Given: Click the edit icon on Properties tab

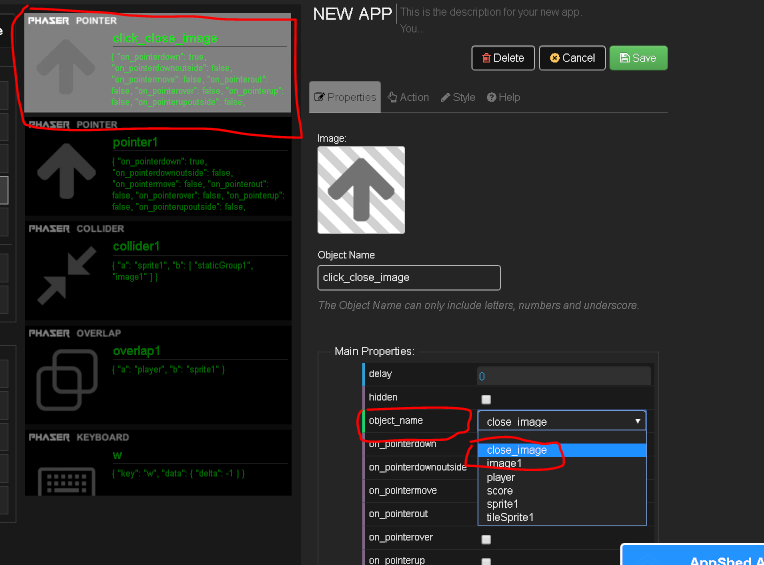Looking at the screenshot, I should (319, 97).
